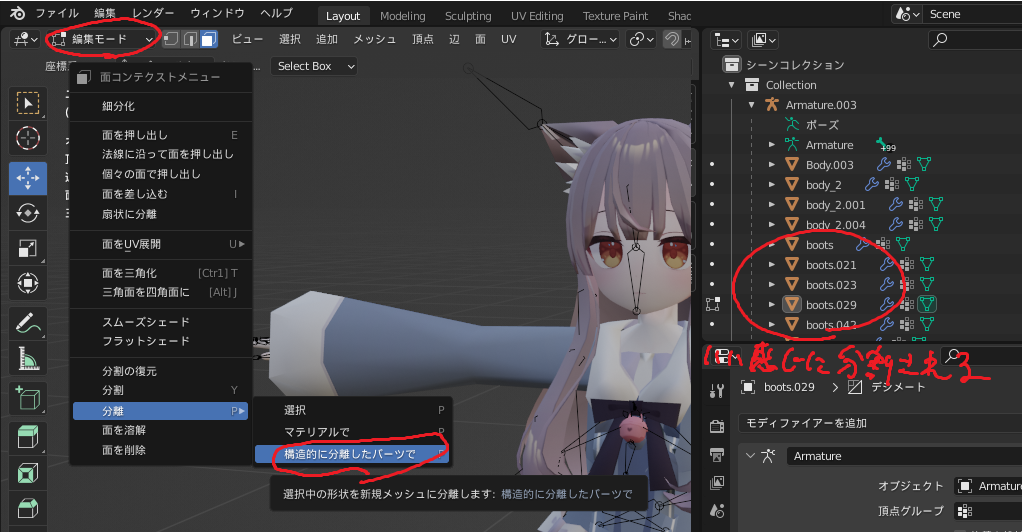Open the モディファイアーを追加 dropdown
This screenshot has width=1022, height=532.
coord(880,423)
